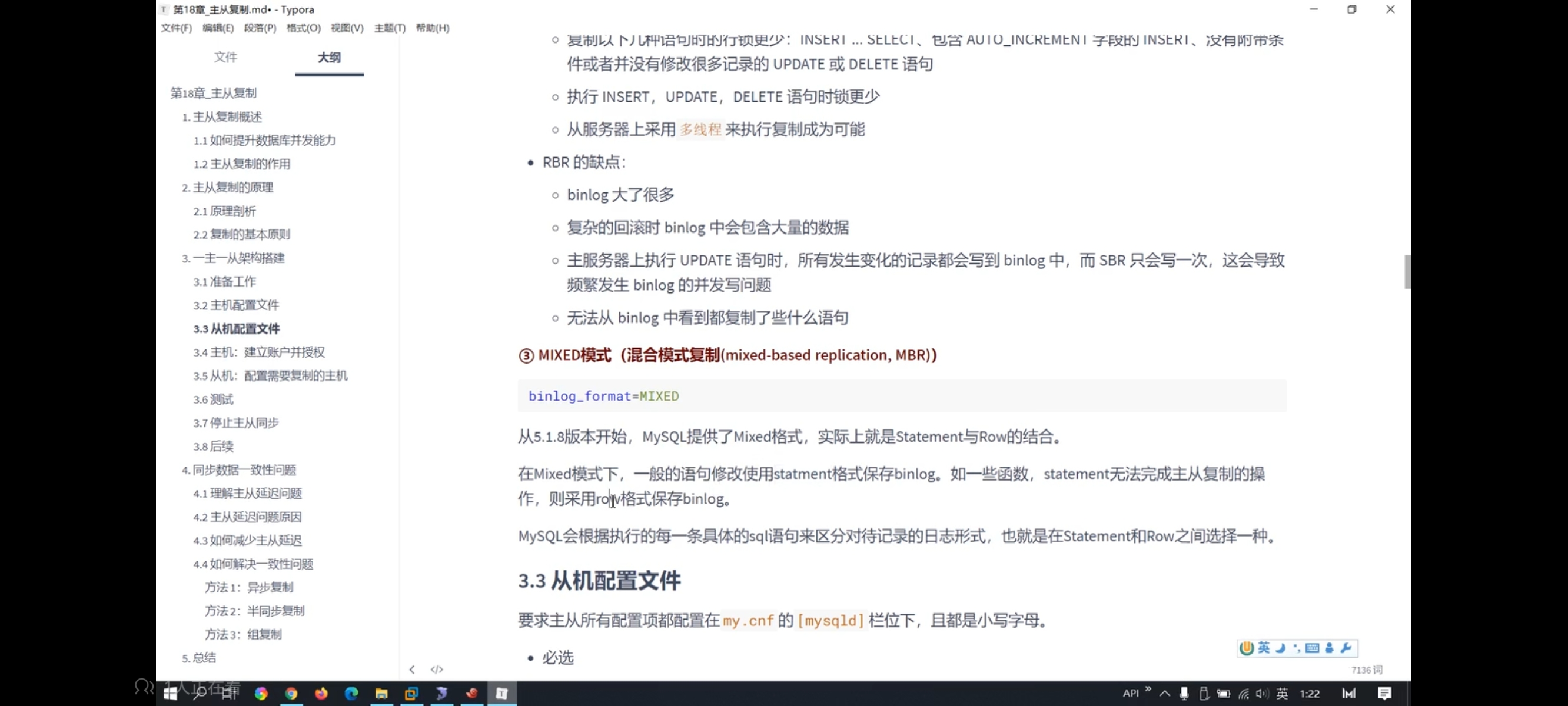Open the network Wi-Fi tray icon
Viewport: 1568px width, 706px height.
tap(1244, 694)
